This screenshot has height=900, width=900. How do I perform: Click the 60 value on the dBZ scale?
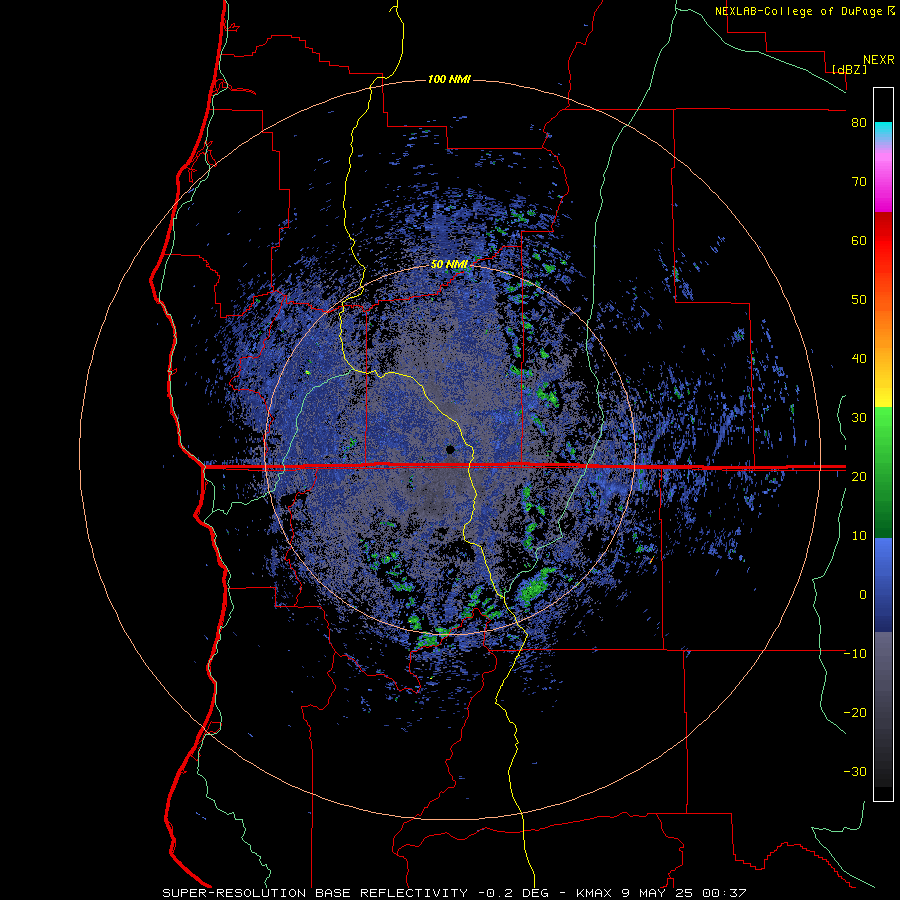(859, 240)
